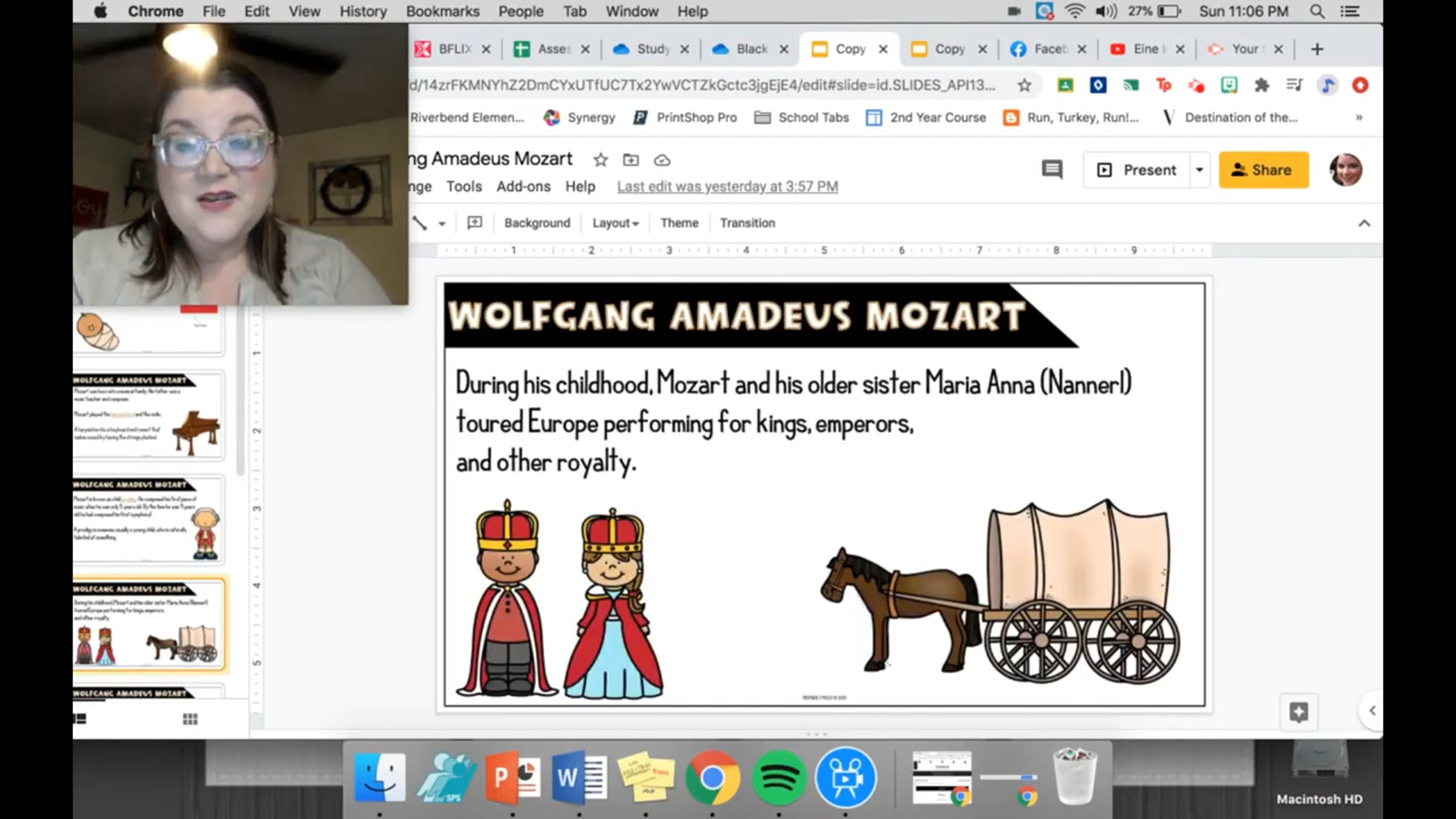Open the comment history icon
Image resolution: width=1456 pixels, height=819 pixels.
point(1051,170)
